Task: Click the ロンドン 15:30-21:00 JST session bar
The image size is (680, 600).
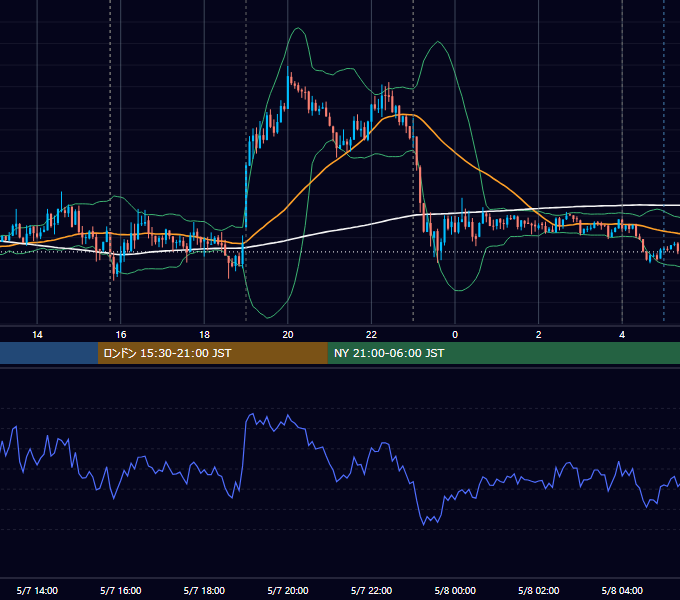Action: click(212, 353)
